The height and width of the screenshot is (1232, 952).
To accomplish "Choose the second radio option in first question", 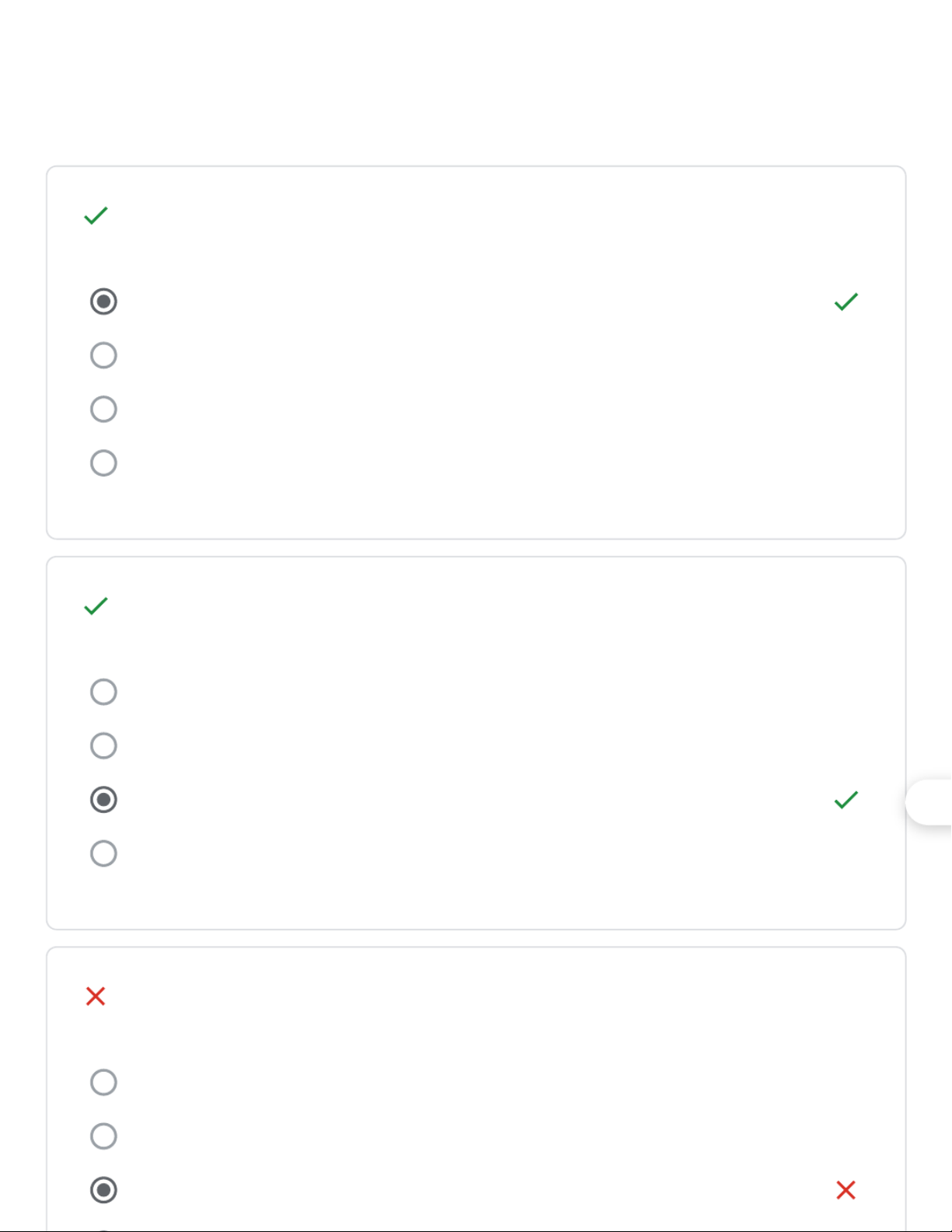I will pos(103,355).
